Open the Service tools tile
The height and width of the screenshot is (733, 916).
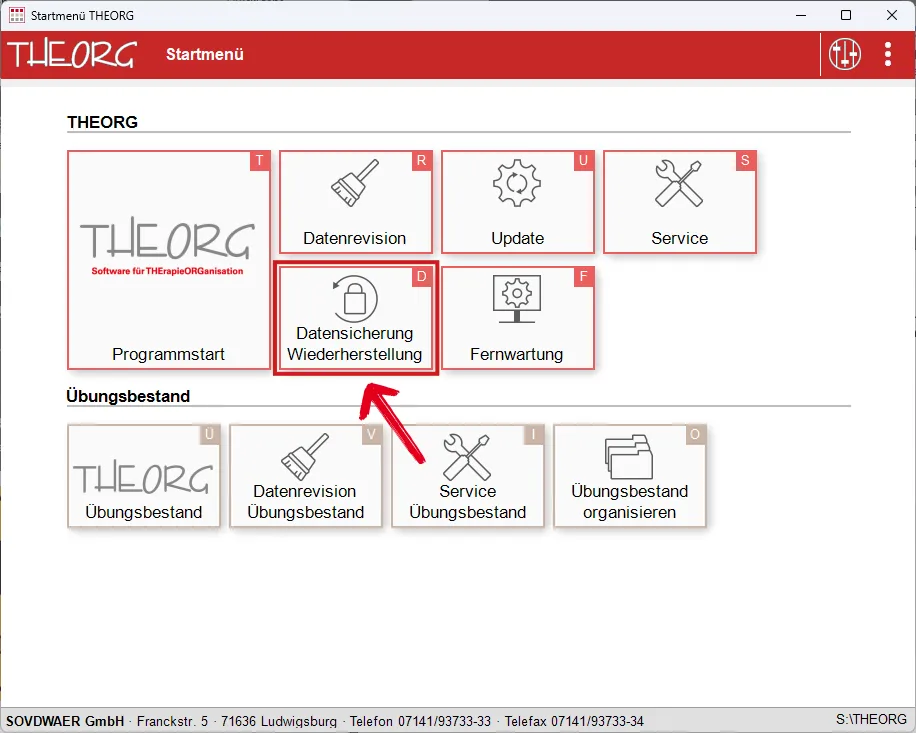click(679, 202)
